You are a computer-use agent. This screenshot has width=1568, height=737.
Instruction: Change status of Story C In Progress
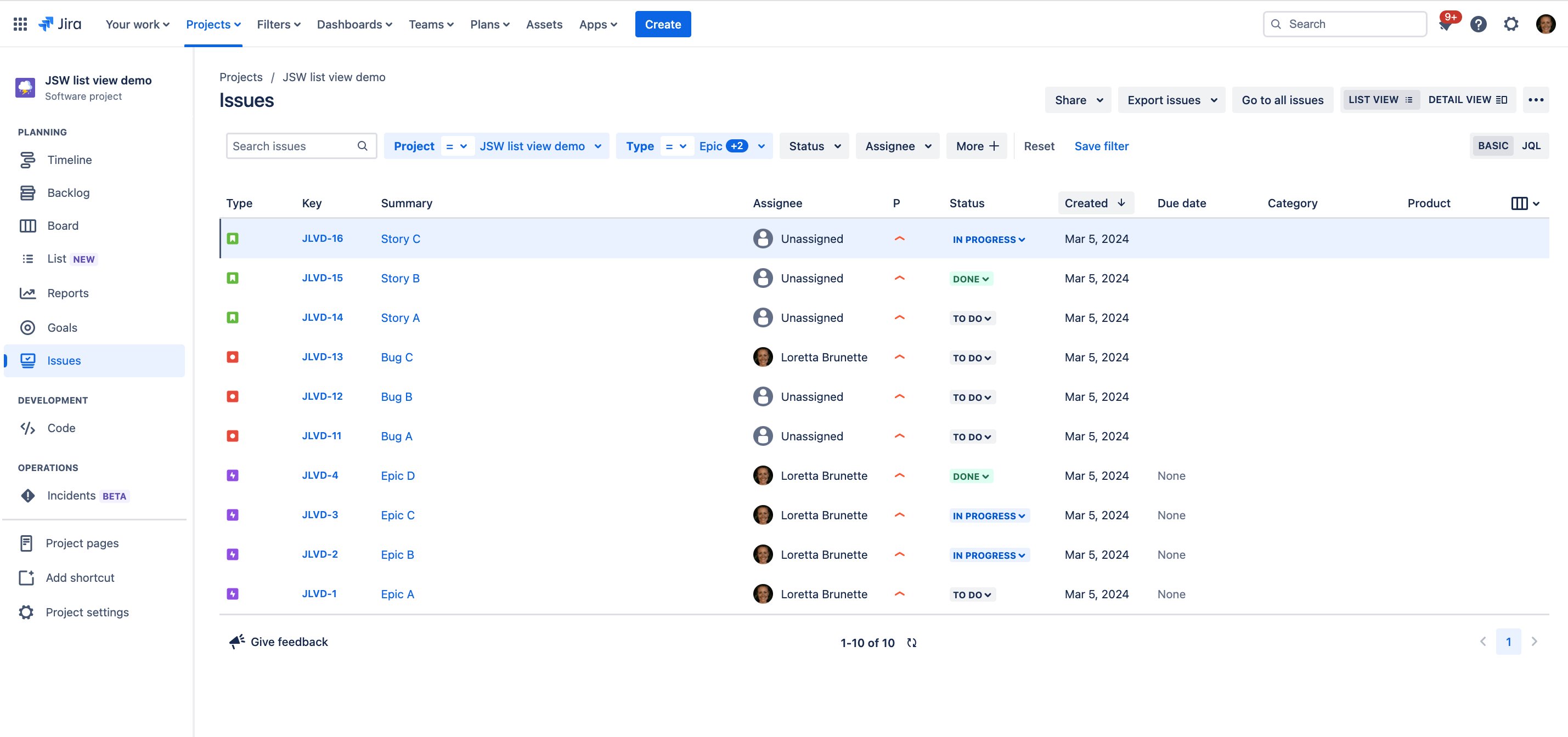click(989, 240)
